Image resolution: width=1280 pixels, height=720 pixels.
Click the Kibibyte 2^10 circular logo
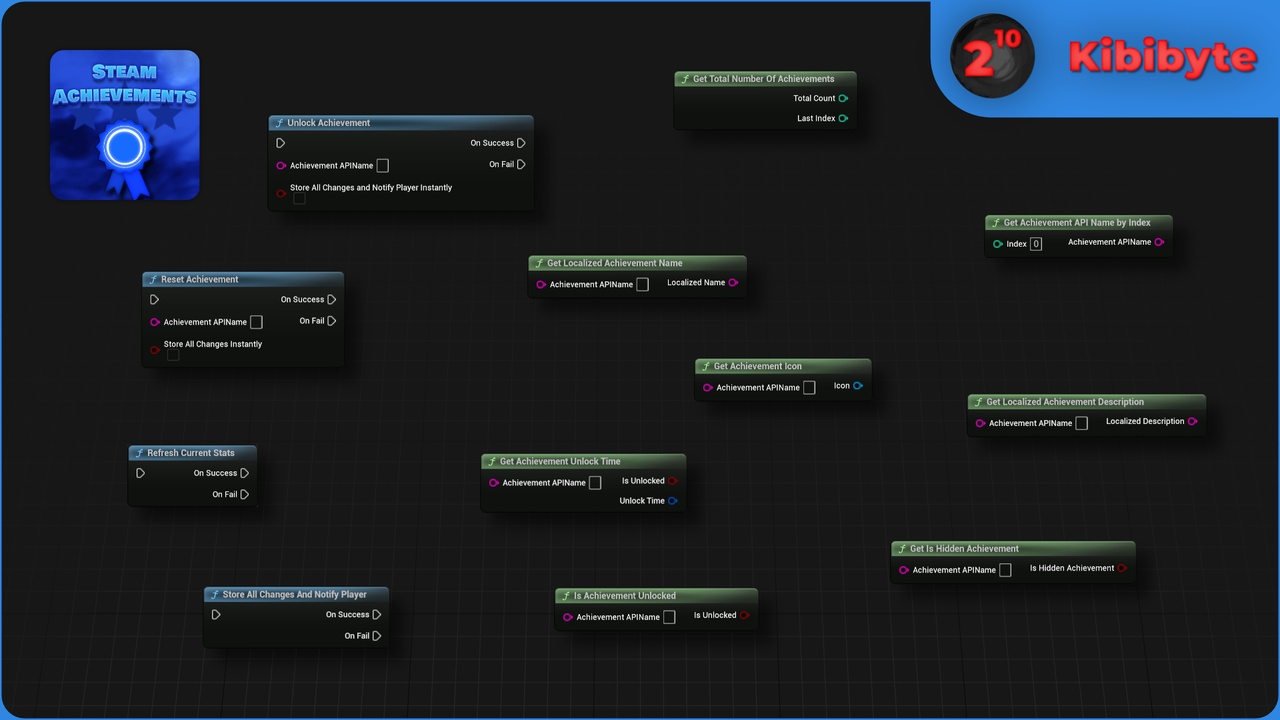[992, 56]
